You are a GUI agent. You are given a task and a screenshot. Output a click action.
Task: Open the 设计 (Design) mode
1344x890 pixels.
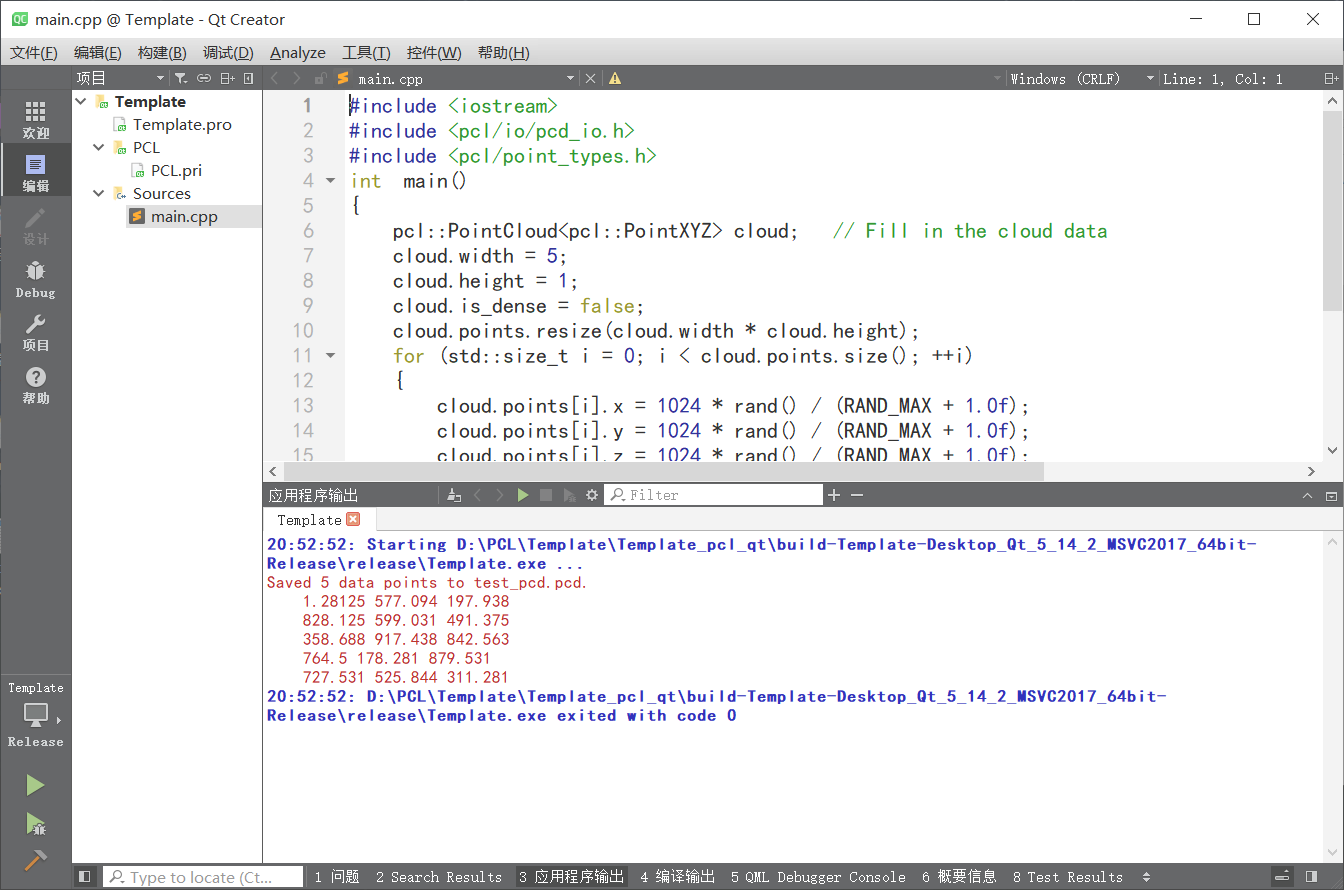(x=36, y=225)
